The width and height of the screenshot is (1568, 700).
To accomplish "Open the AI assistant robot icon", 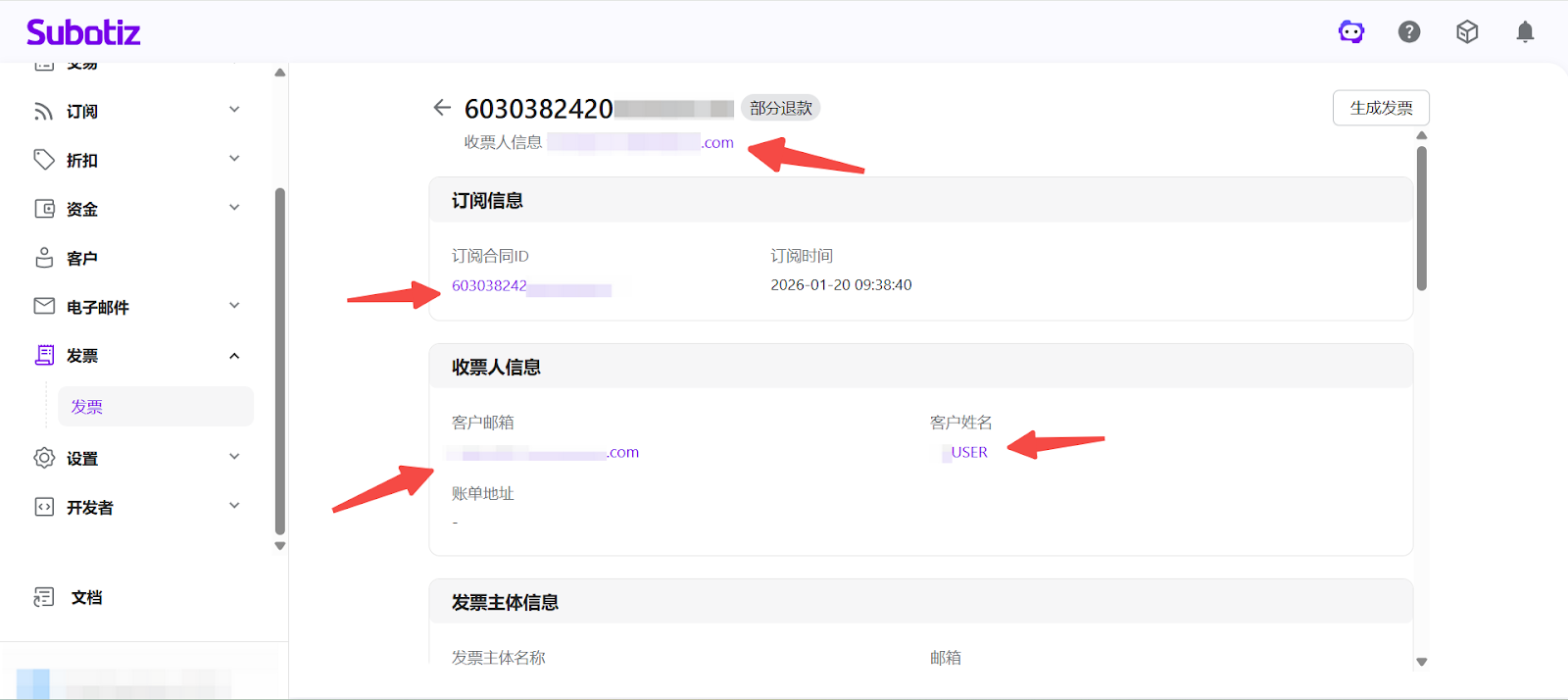I will coord(1351,32).
